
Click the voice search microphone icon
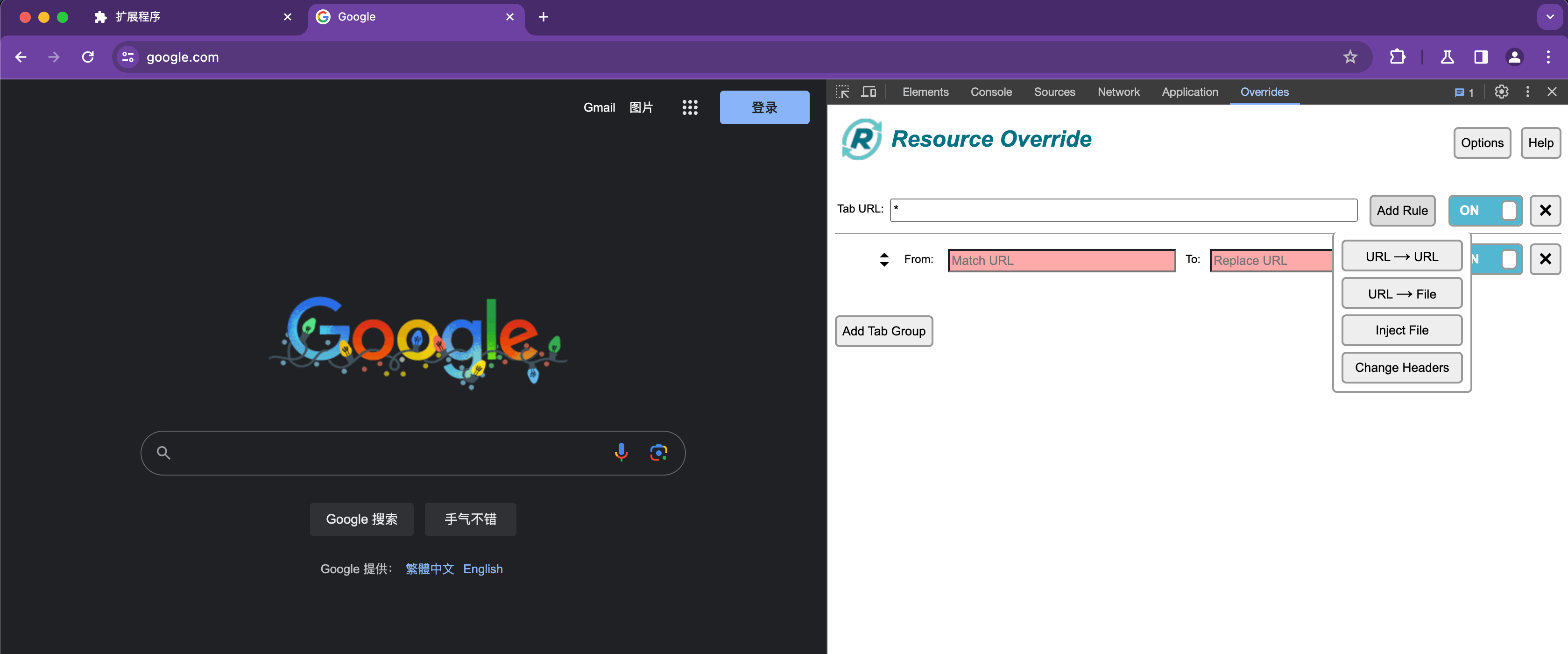[x=621, y=453]
